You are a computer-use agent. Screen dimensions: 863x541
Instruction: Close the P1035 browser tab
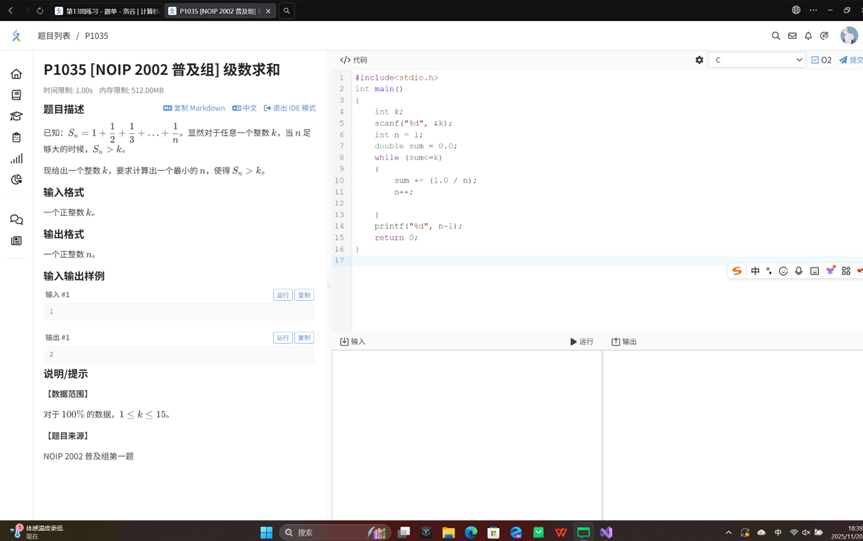(x=268, y=11)
